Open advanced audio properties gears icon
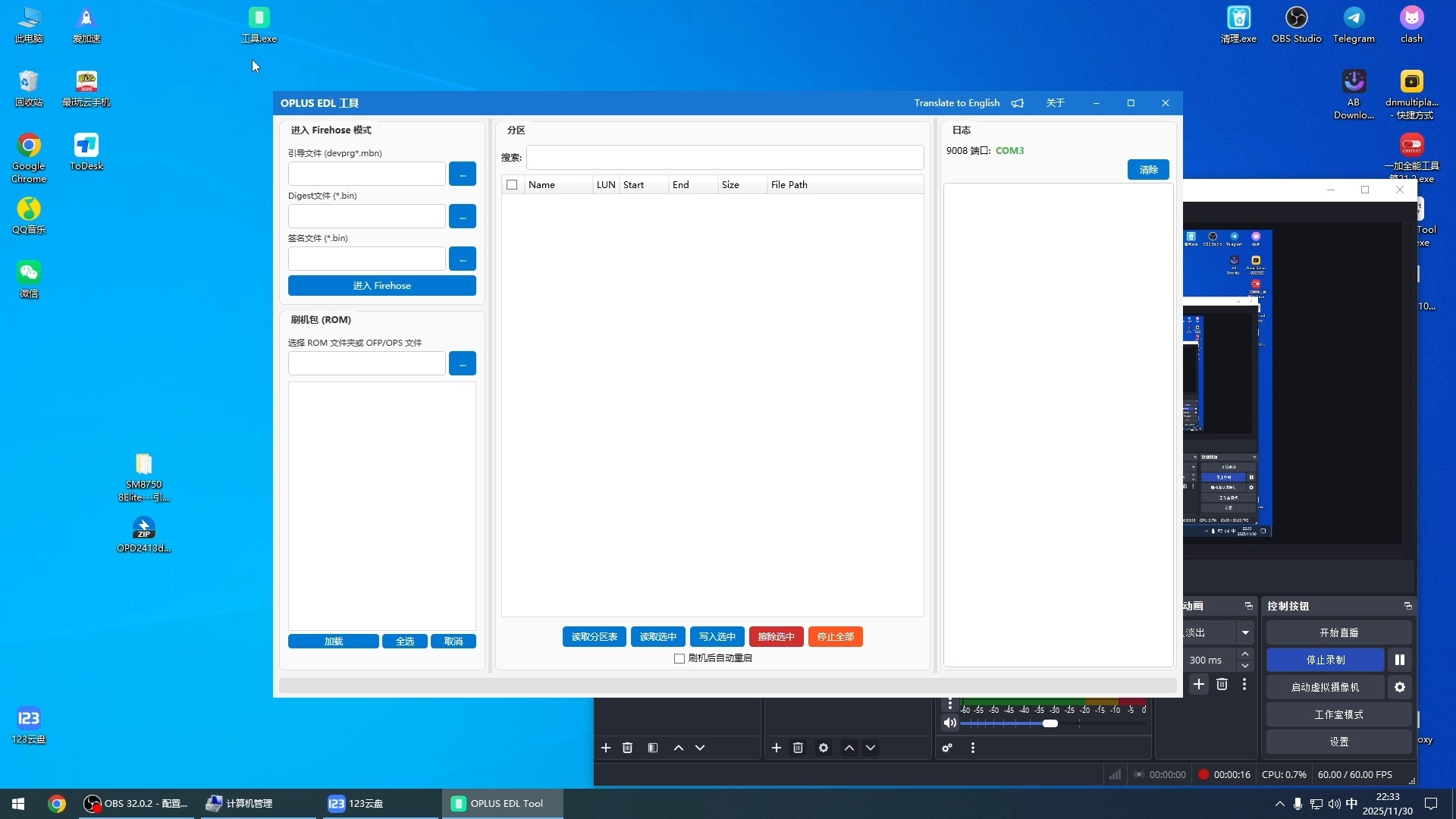Viewport: 1456px width, 819px height. (947, 748)
